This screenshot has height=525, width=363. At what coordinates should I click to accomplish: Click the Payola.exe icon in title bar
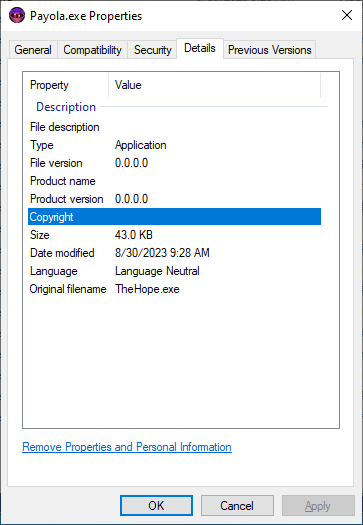pyautogui.click(x=17, y=16)
